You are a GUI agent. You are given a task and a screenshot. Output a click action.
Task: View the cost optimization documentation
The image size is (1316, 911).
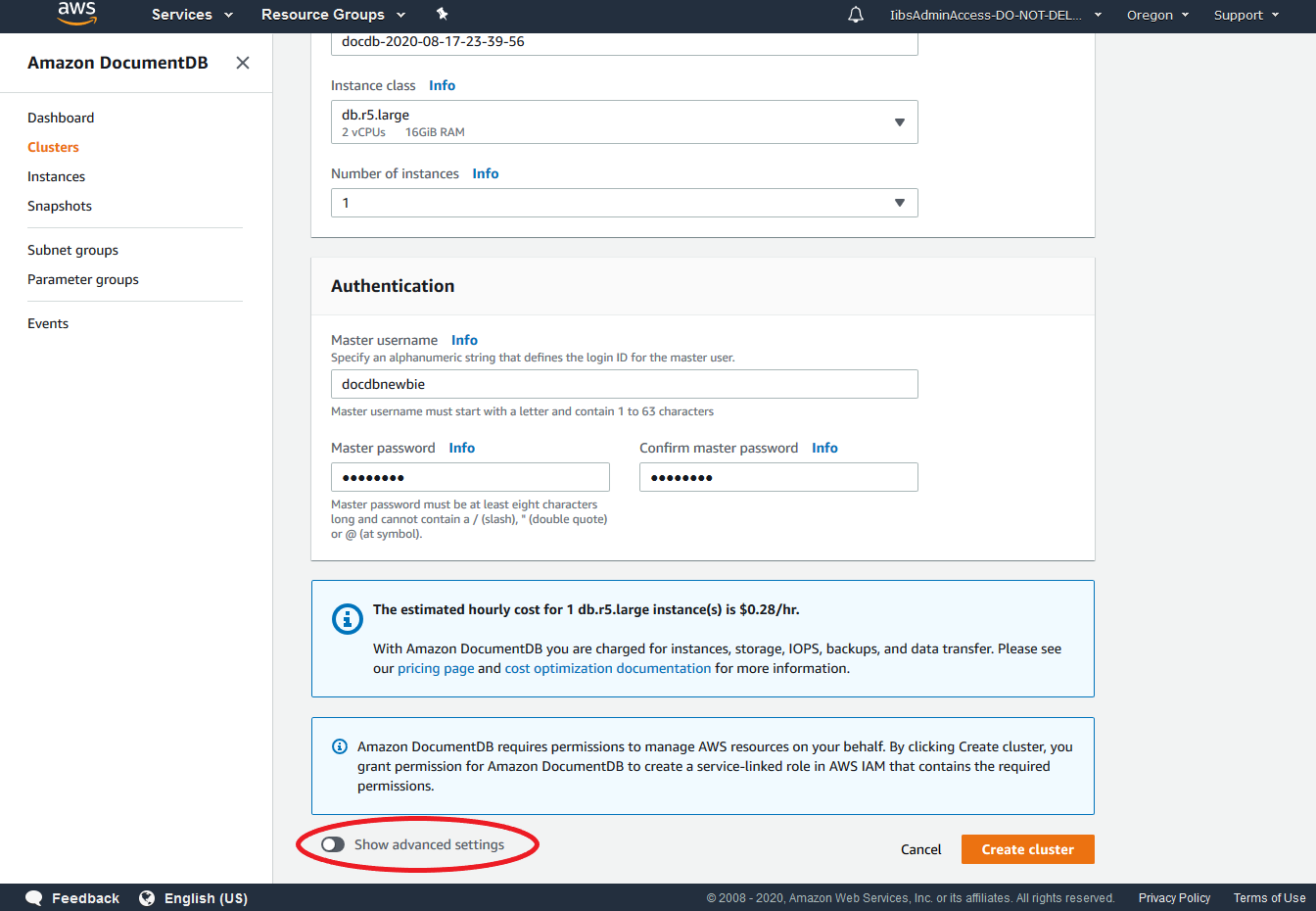(x=607, y=667)
